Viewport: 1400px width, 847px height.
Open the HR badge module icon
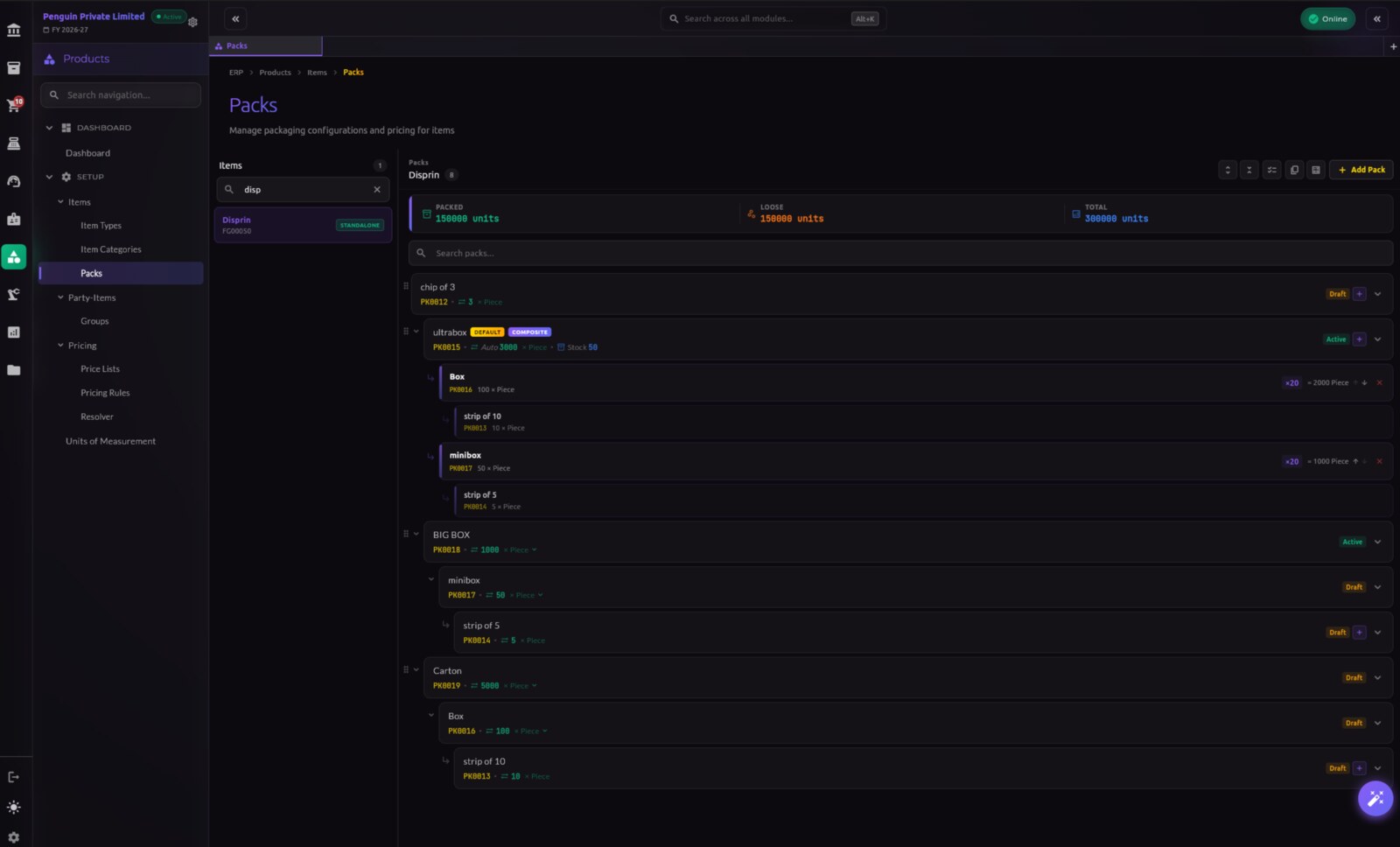coord(13,219)
